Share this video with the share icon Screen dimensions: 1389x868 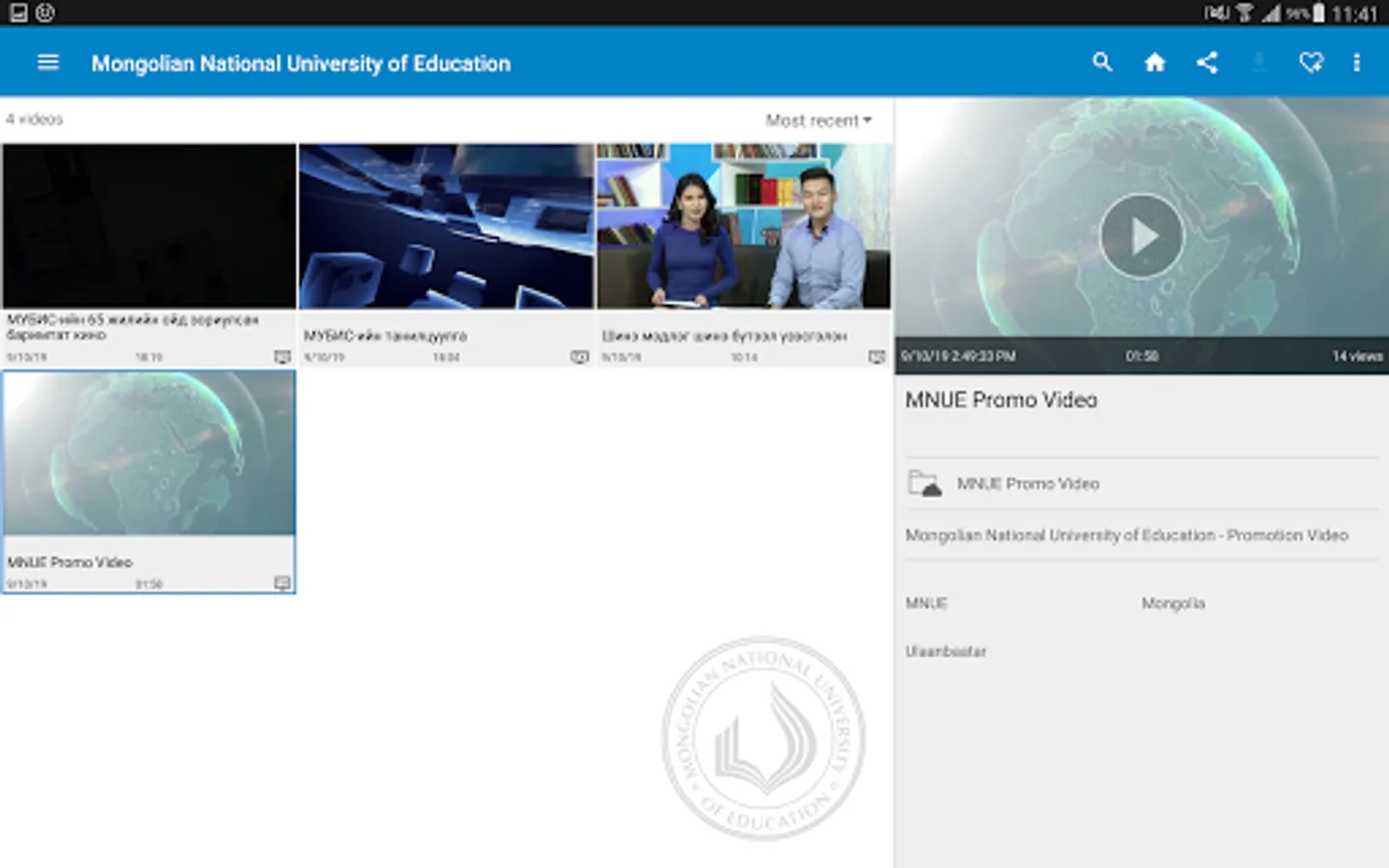pos(1207,63)
